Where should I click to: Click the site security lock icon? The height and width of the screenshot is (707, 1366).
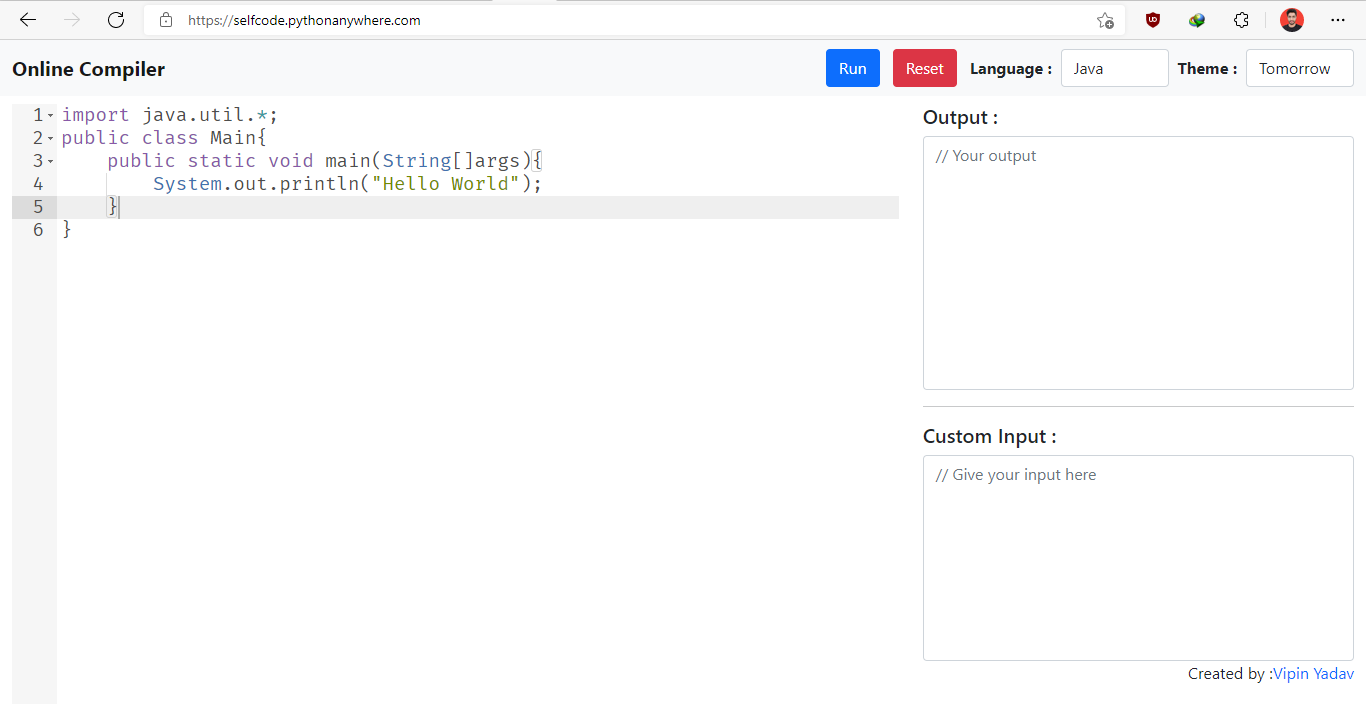(x=165, y=19)
